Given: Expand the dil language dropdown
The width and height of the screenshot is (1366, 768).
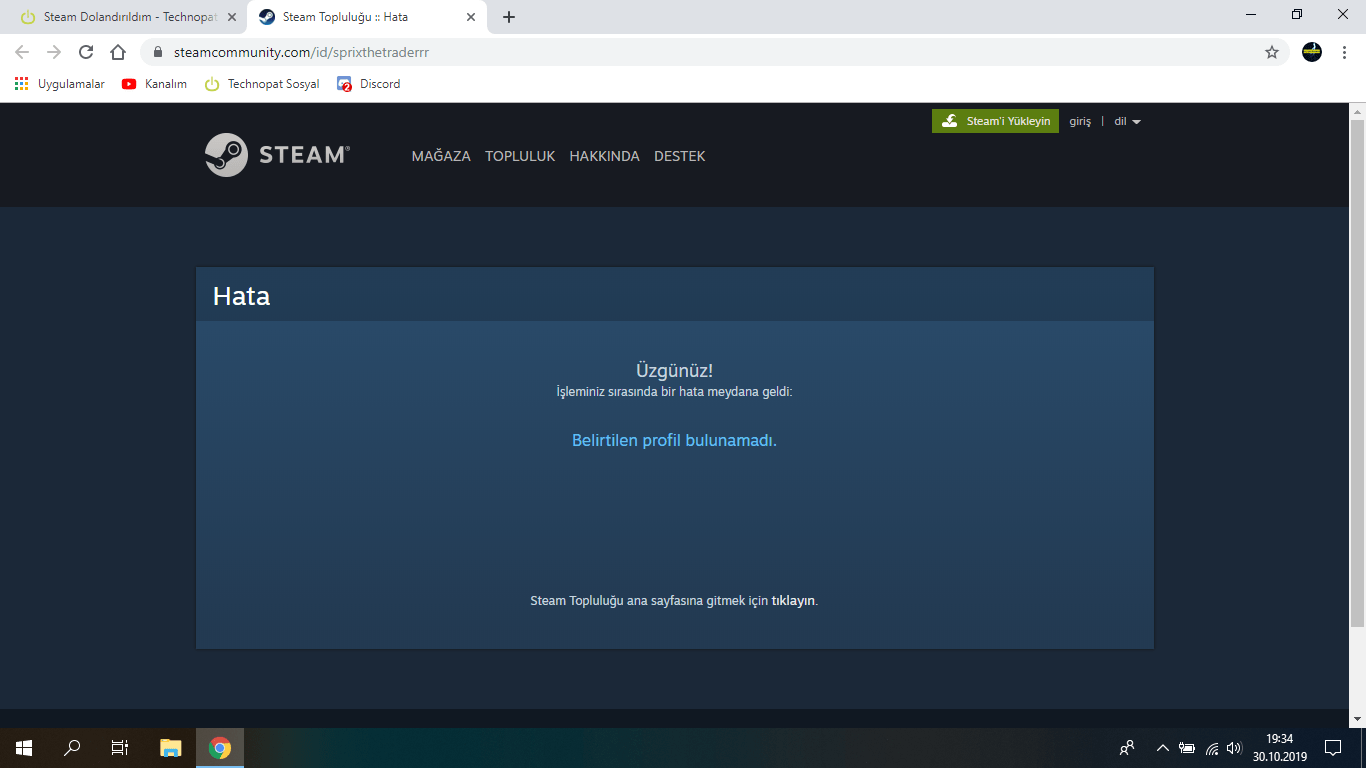Looking at the screenshot, I should coord(1127,121).
